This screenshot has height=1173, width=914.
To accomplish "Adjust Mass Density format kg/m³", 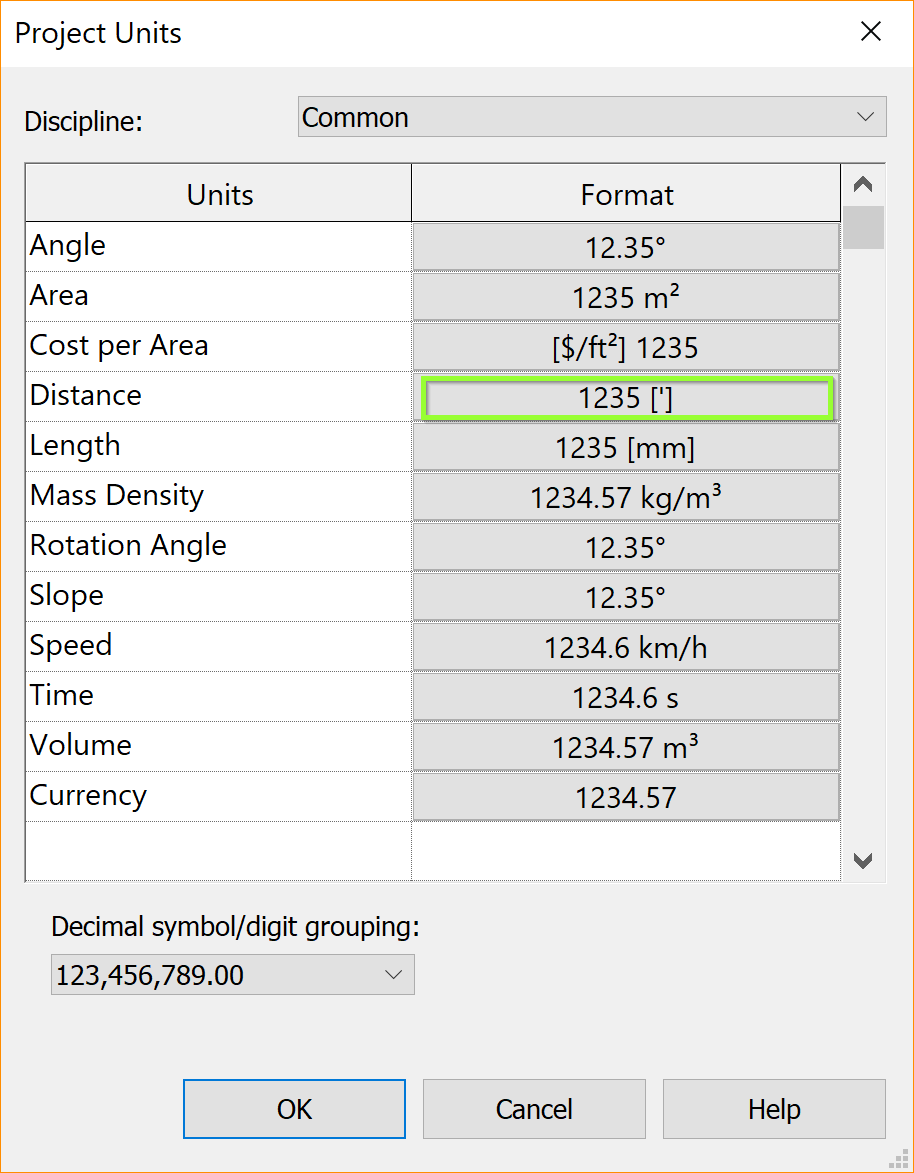I will (x=626, y=496).
